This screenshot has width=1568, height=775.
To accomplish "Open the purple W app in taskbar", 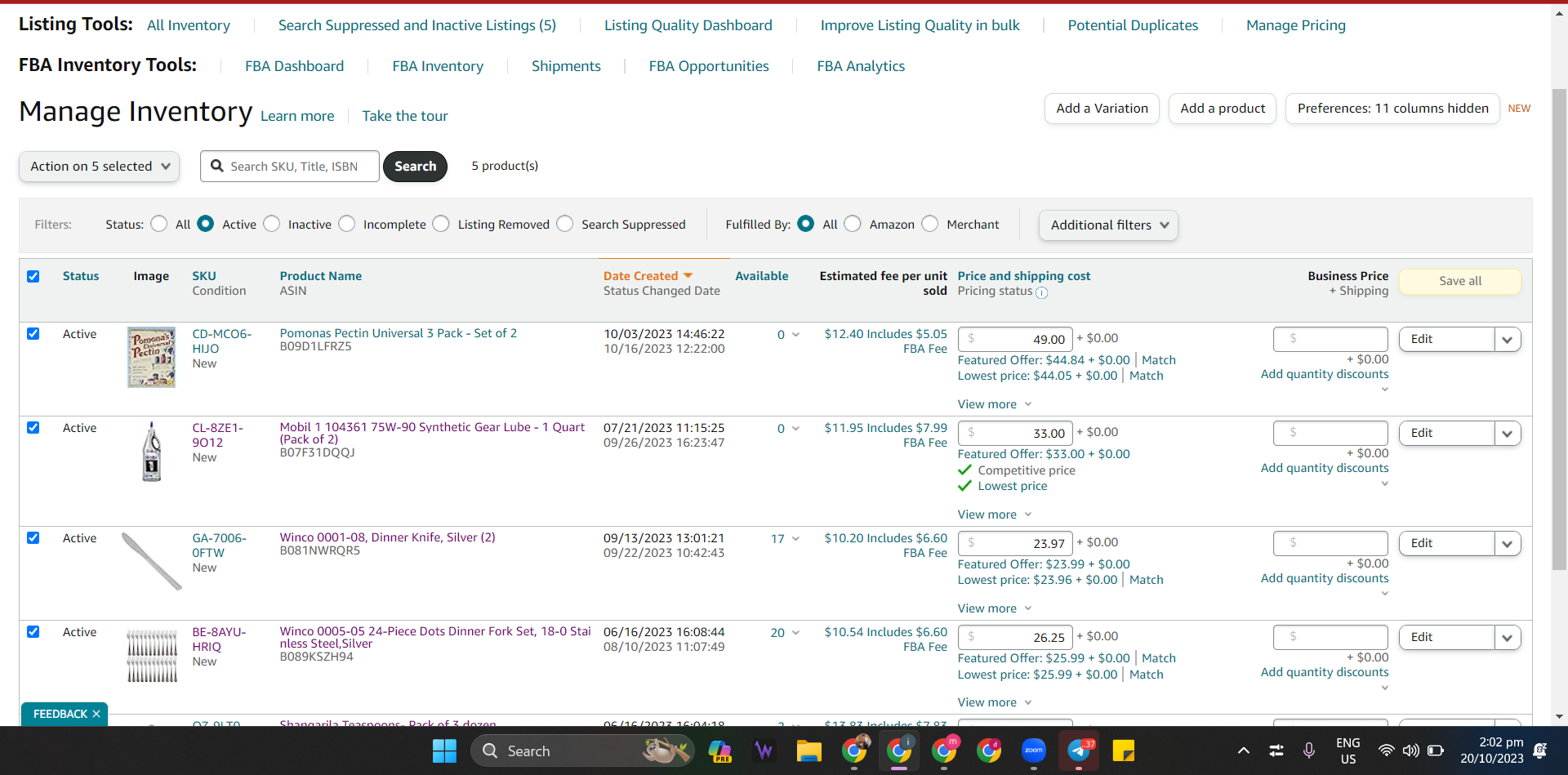I will tap(764, 751).
